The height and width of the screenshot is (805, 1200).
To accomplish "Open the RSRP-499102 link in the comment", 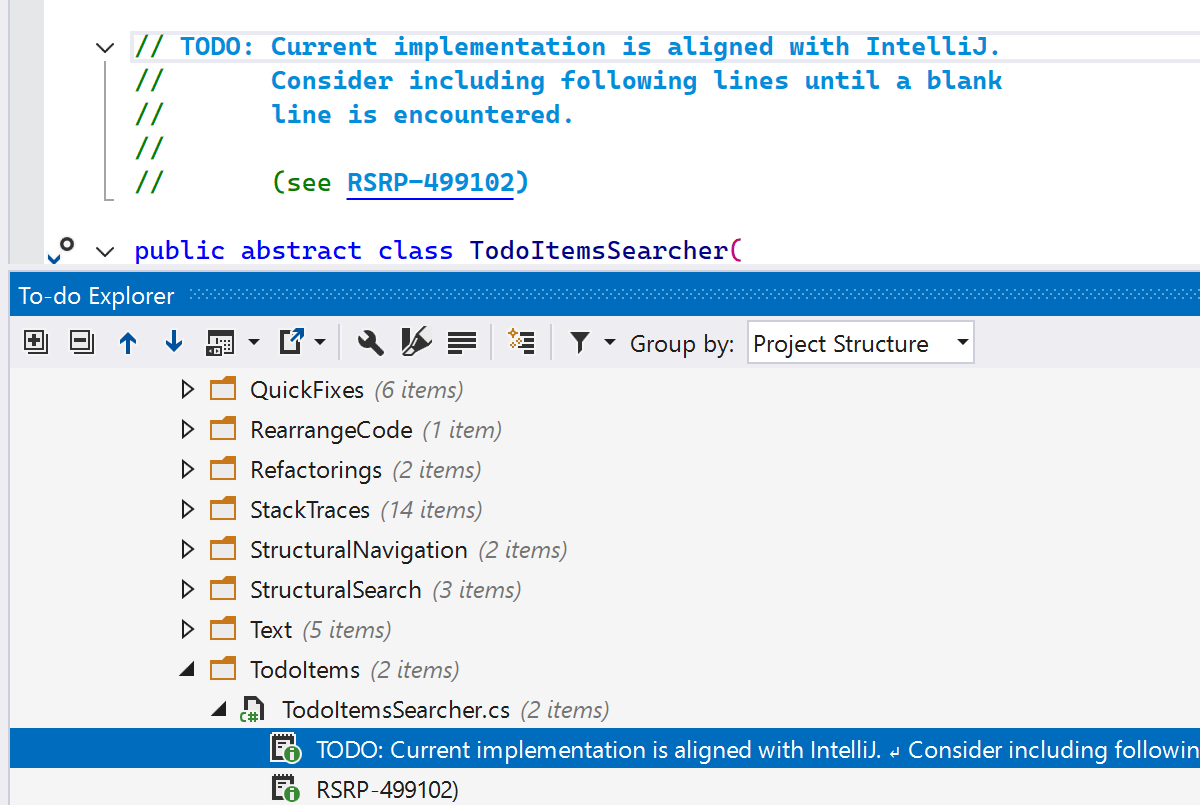I will (430, 183).
